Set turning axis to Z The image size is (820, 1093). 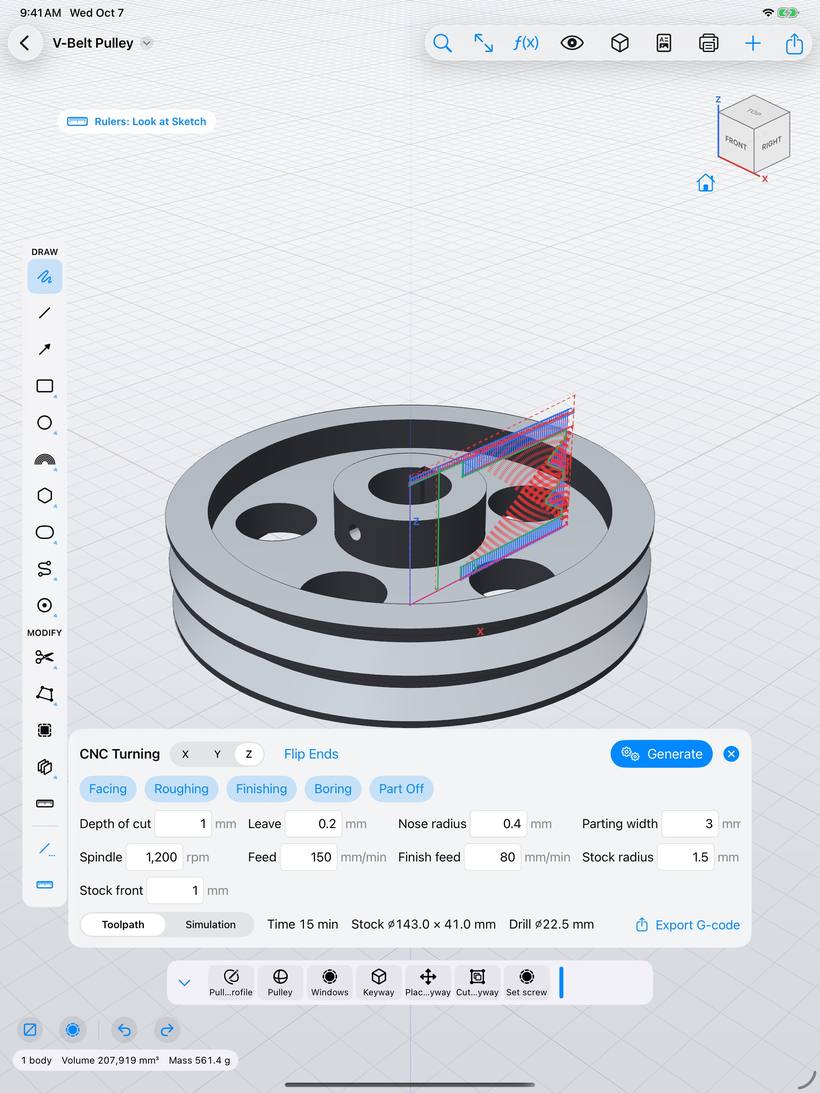pyautogui.click(x=248, y=754)
